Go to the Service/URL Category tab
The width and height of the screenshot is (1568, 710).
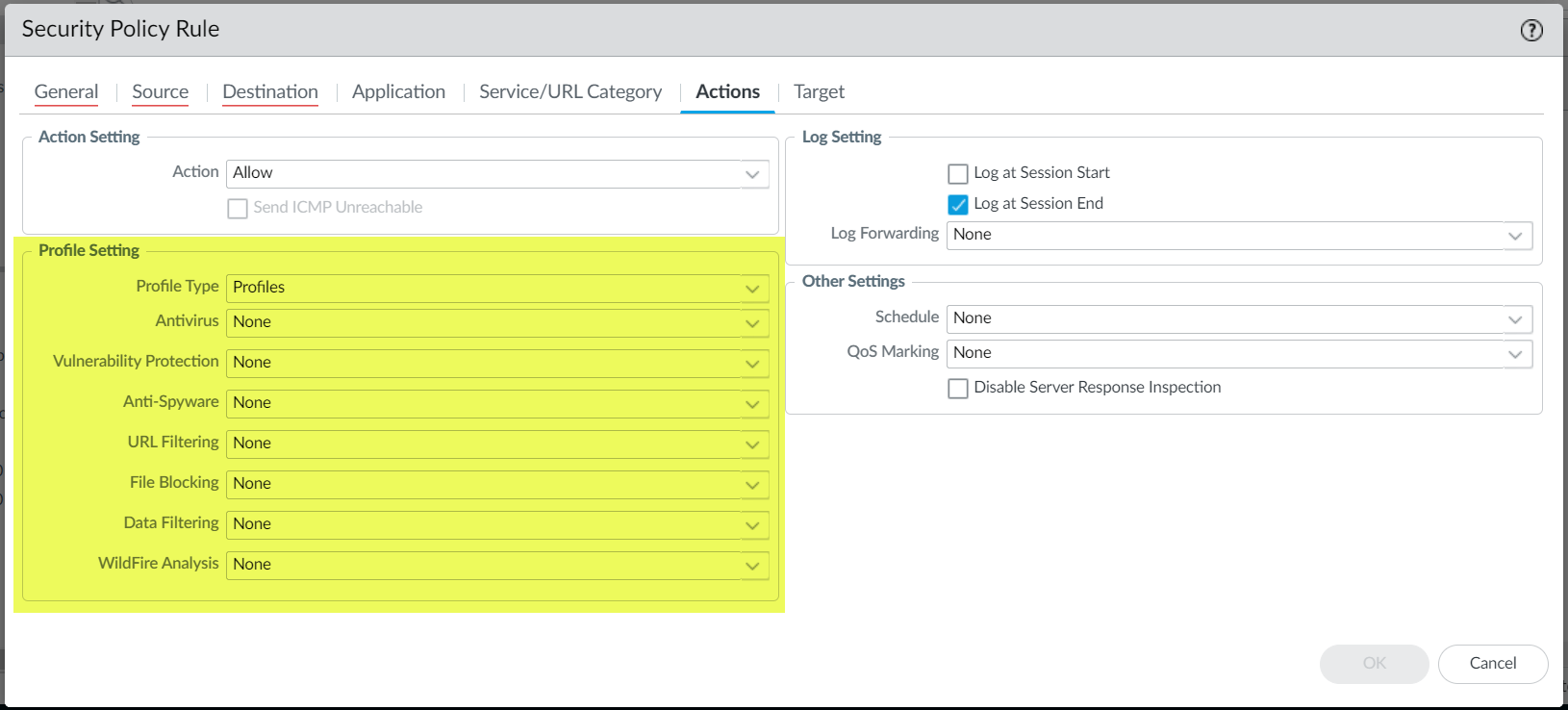[x=570, y=92]
